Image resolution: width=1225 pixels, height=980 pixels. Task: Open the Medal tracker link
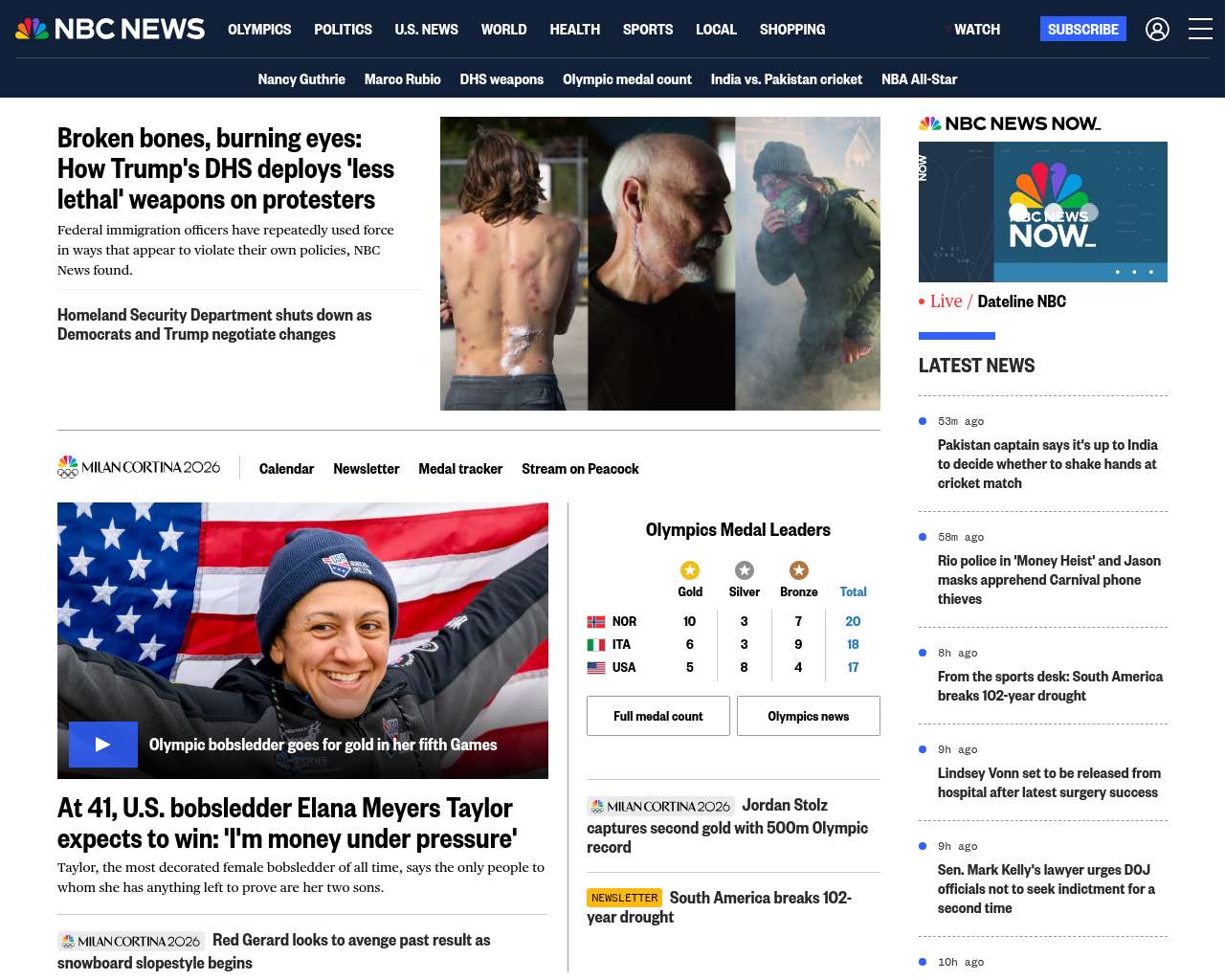(460, 469)
